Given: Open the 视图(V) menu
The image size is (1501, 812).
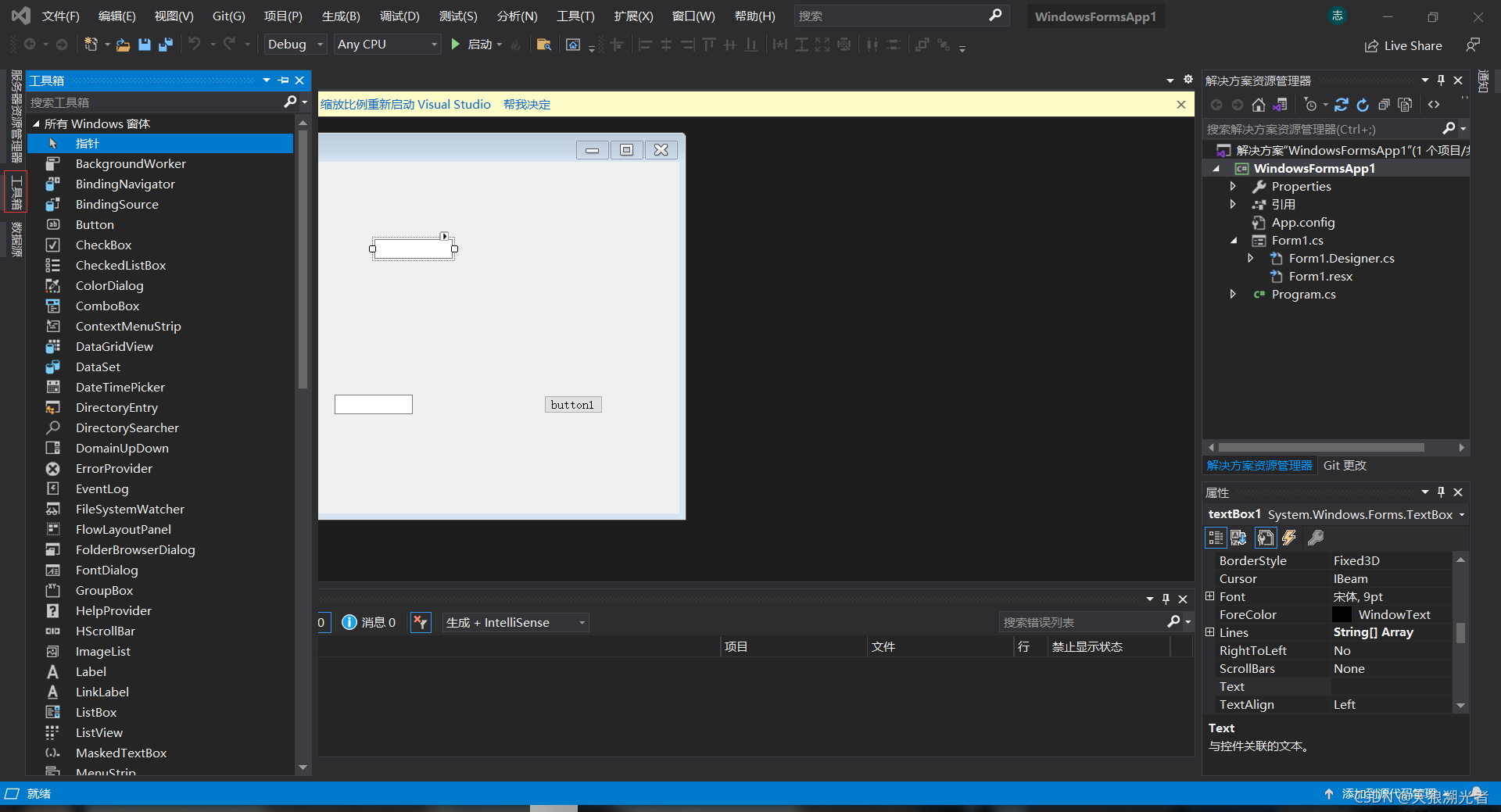Looking at the screenshot, I should [174, 16].
